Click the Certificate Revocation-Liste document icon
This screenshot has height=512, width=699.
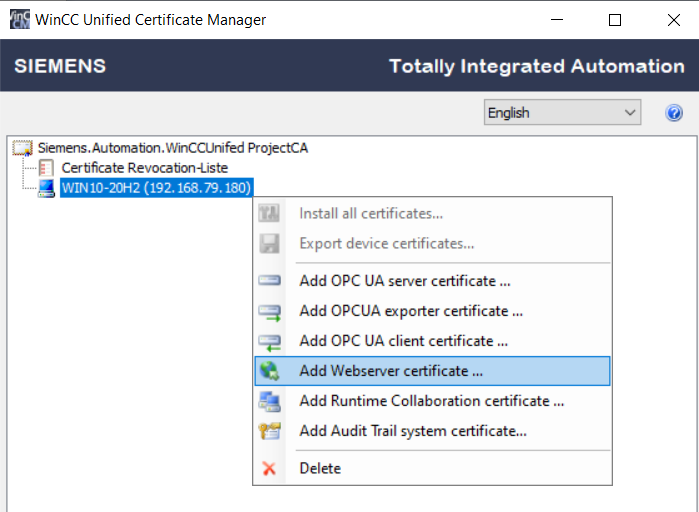coord(46,168)
